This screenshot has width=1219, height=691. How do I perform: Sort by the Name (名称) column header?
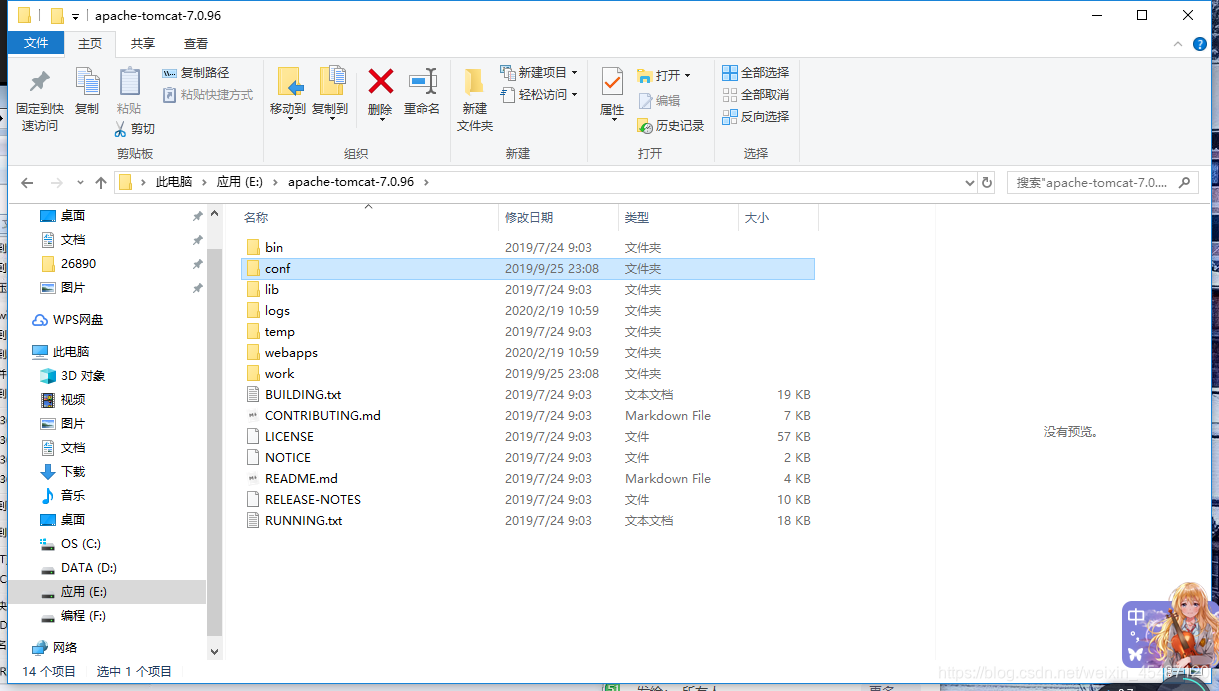(x=368, y=217)
